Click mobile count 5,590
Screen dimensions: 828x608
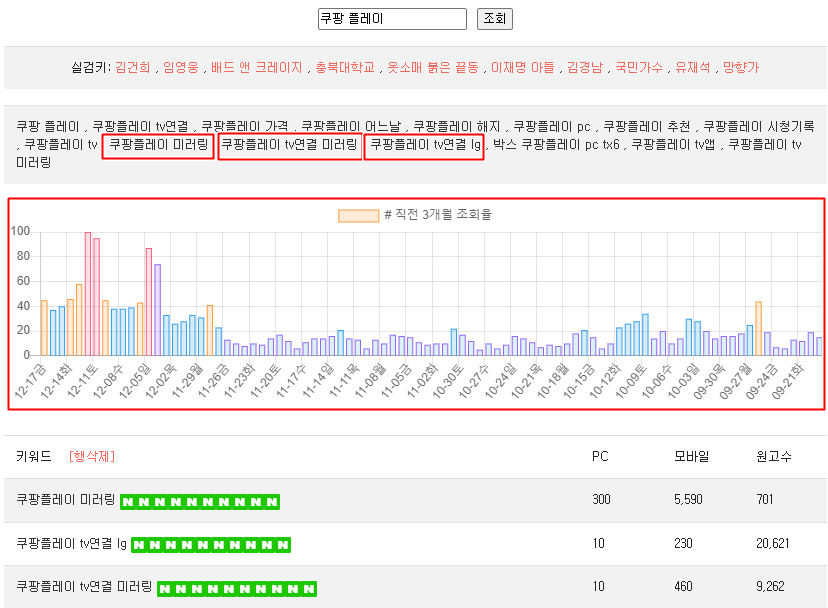pos(688,500)
